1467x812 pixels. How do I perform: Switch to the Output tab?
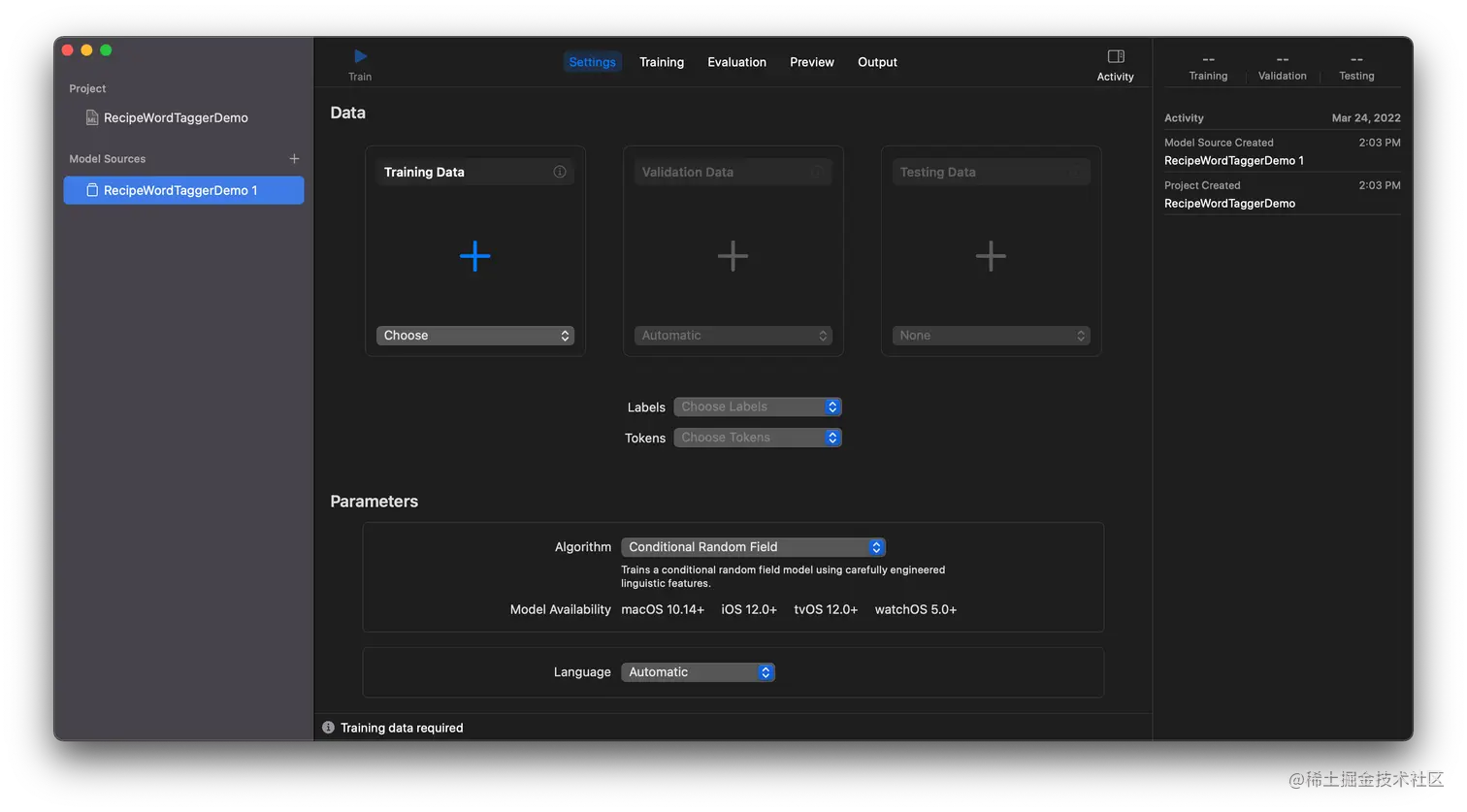[877, 61]
